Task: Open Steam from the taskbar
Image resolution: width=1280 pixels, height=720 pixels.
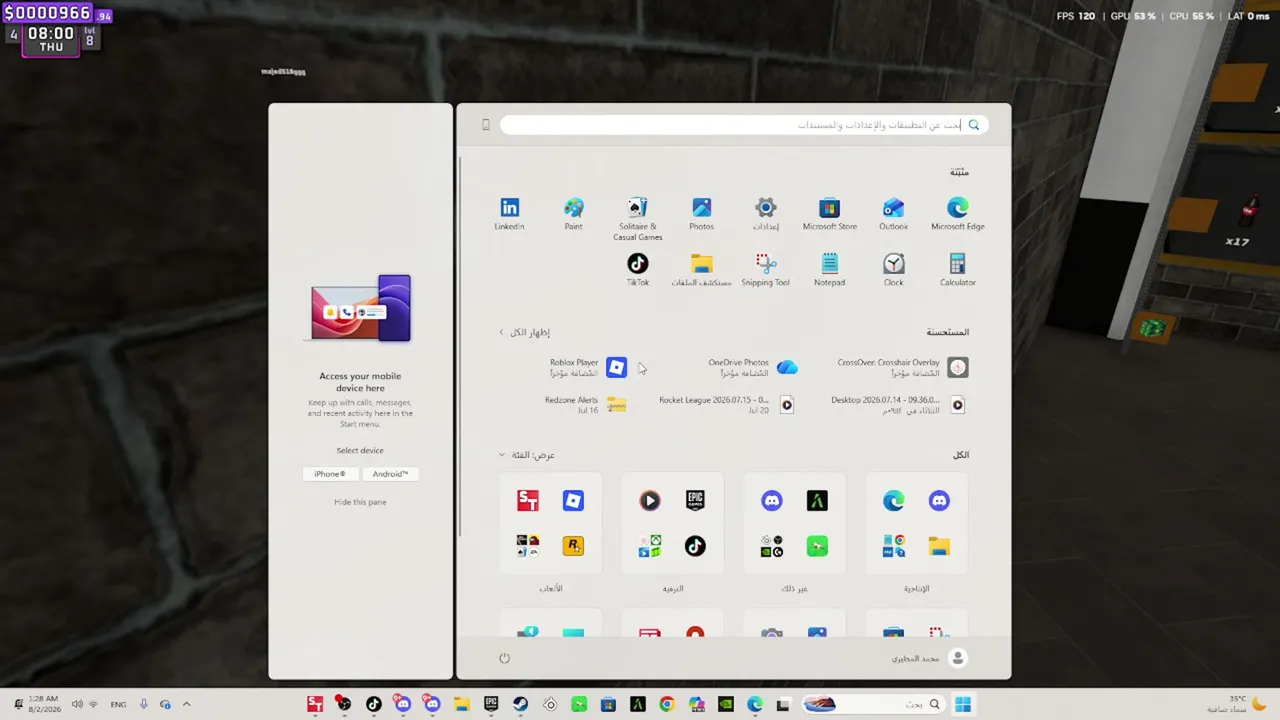Action: (x=520, y=704)
